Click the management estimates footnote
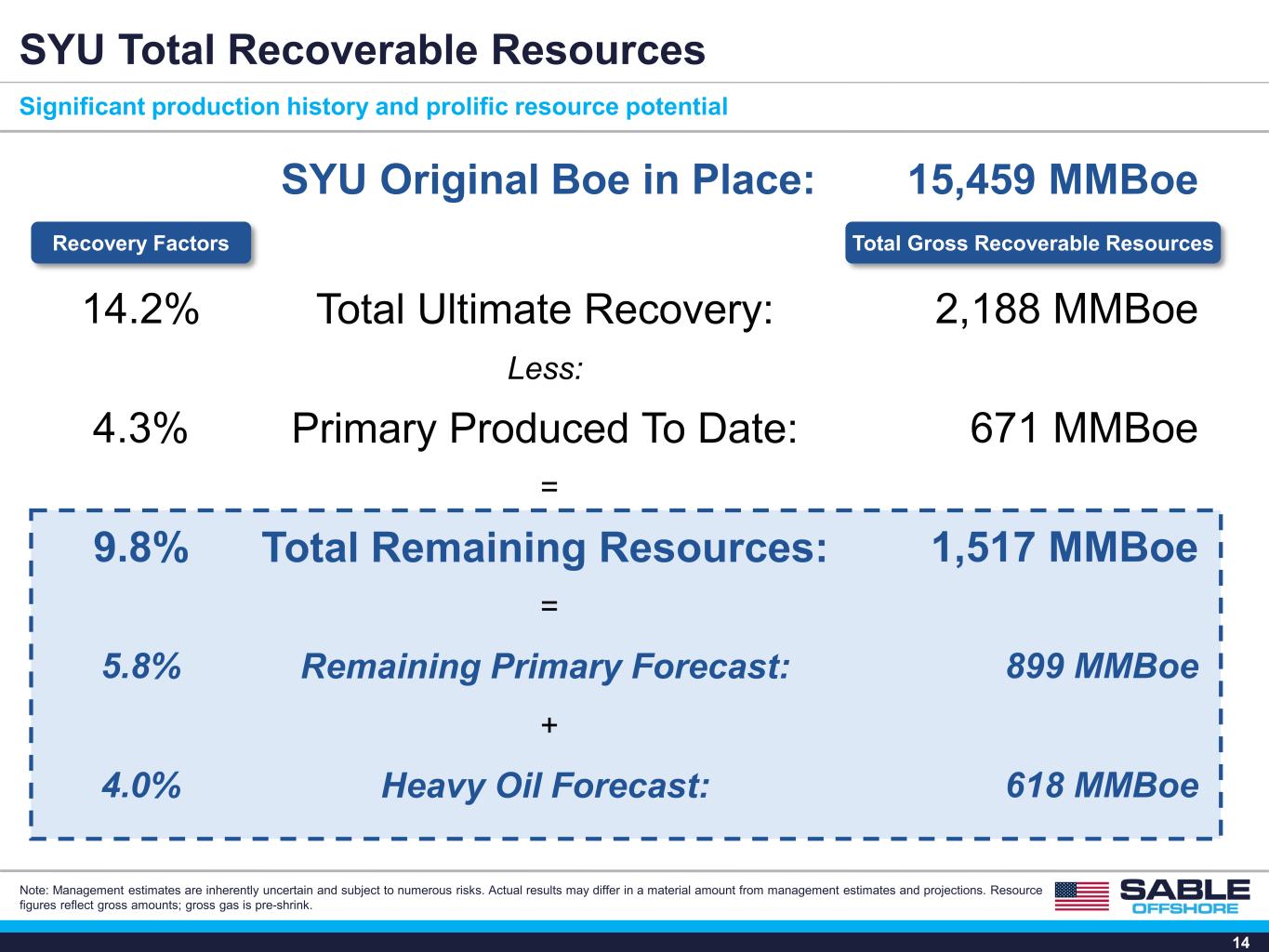This screenshot has height=952, width=1269. [531, 897]
